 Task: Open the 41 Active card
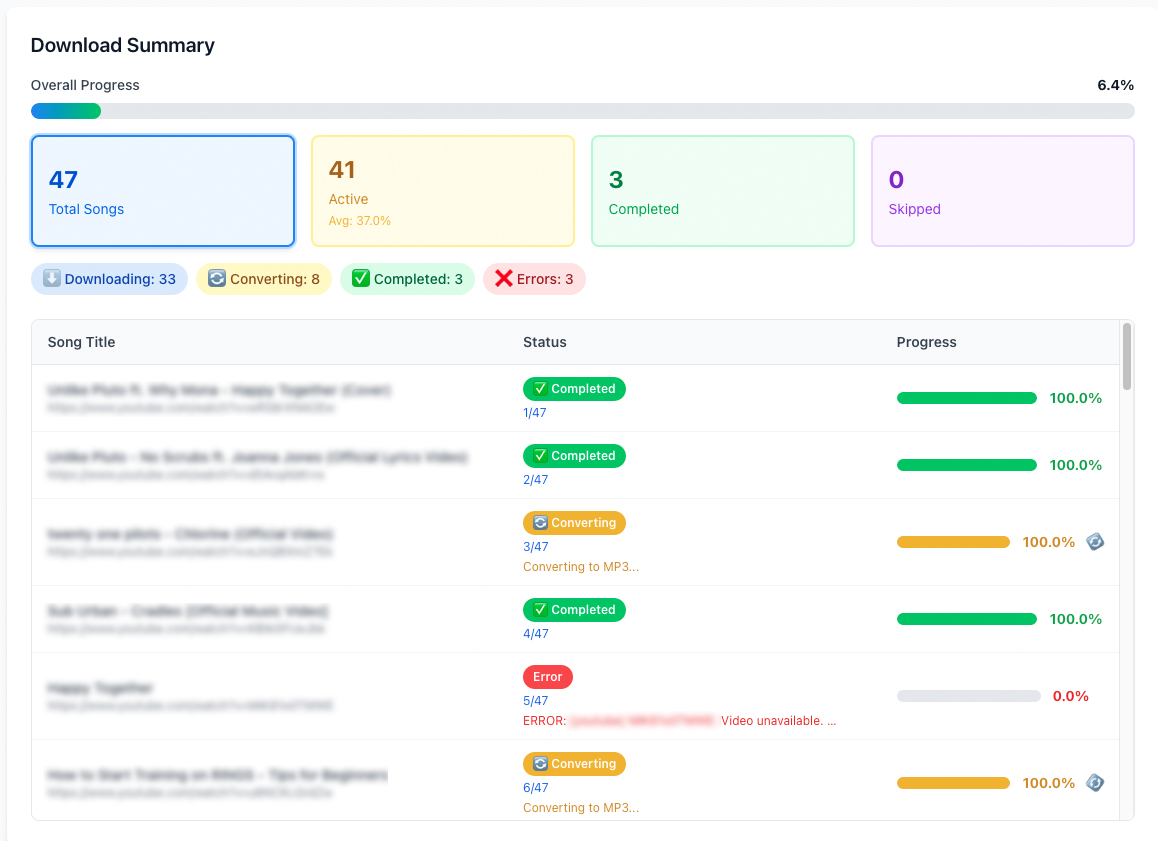click(443, 191)
